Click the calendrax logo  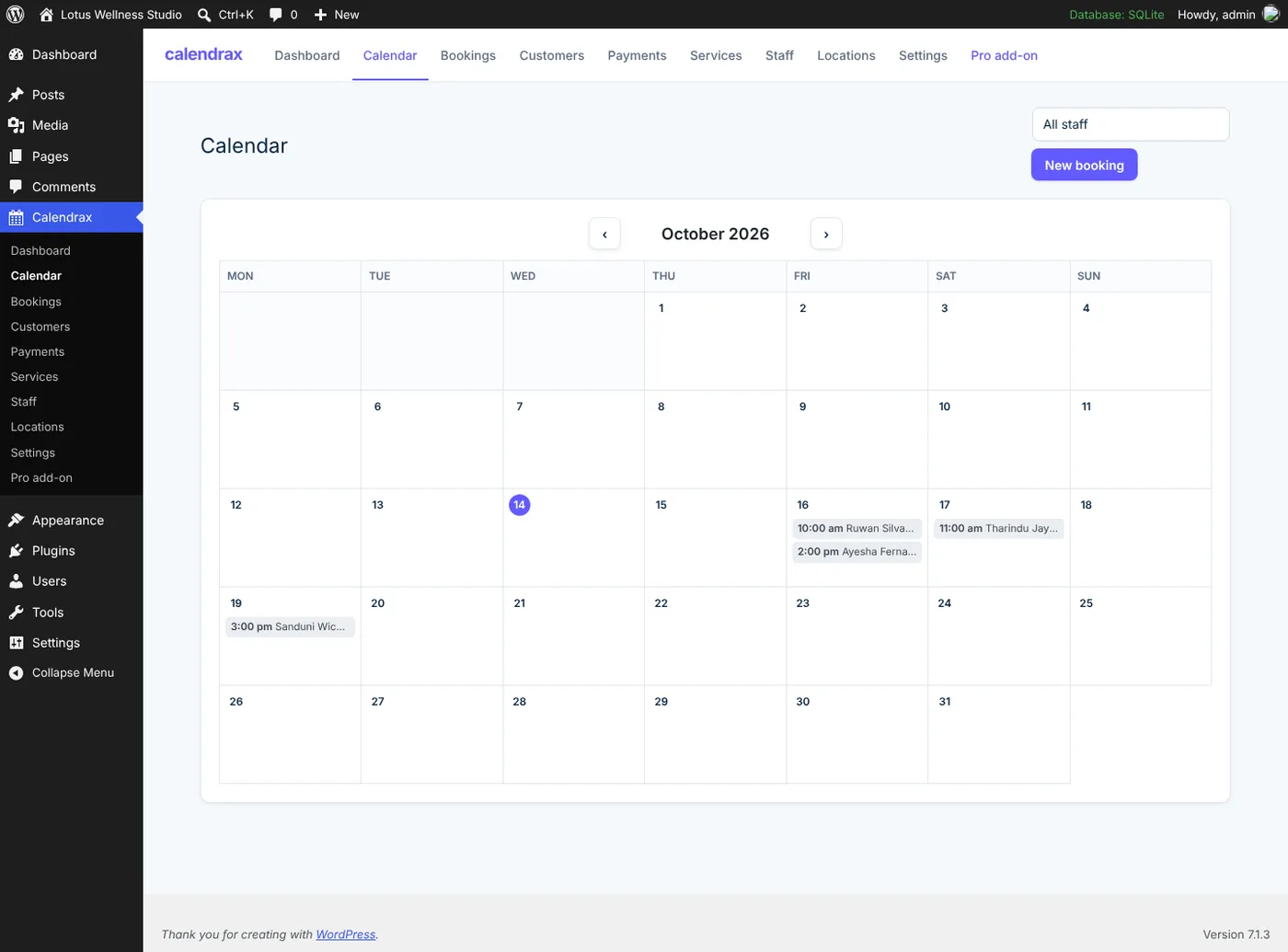pos(203,54)
